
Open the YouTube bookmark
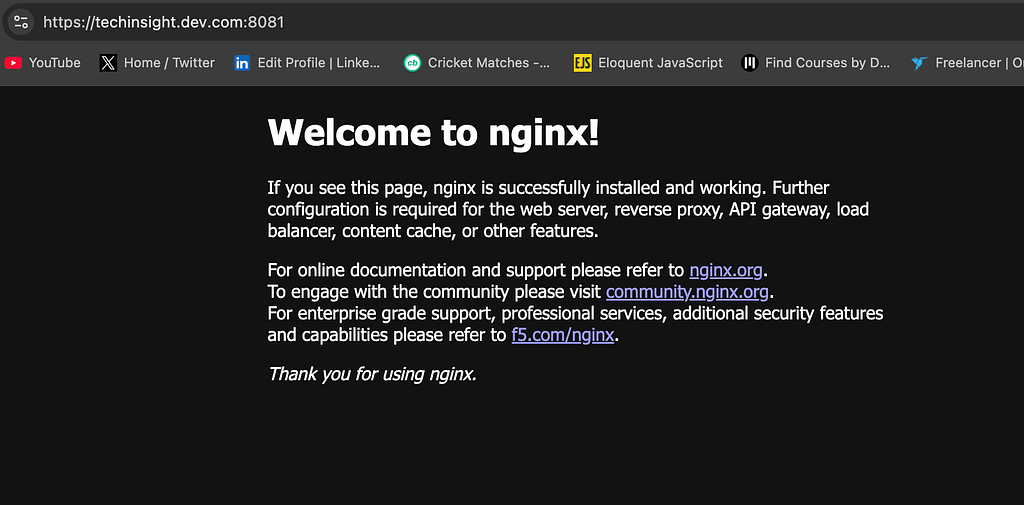click(x=42, y=63)
